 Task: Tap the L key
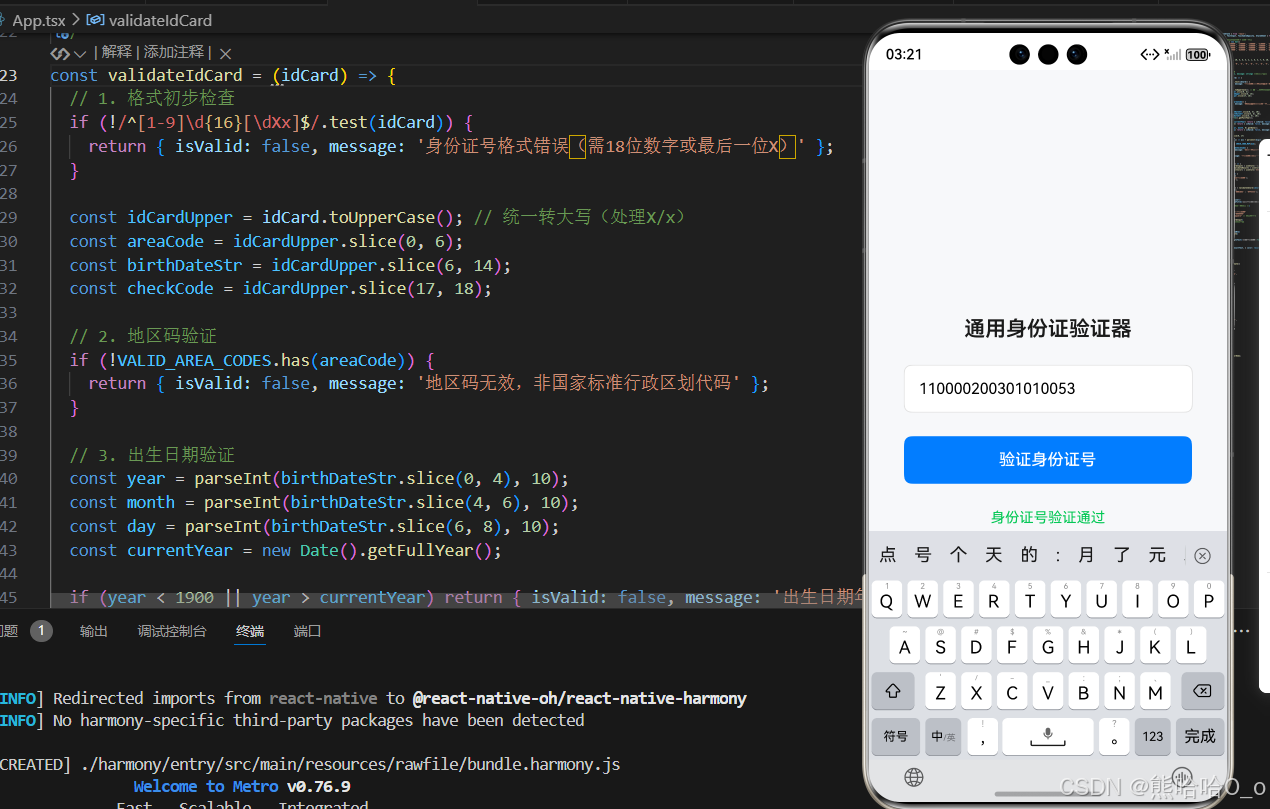pyautogui.click(x=1190, y=646)
